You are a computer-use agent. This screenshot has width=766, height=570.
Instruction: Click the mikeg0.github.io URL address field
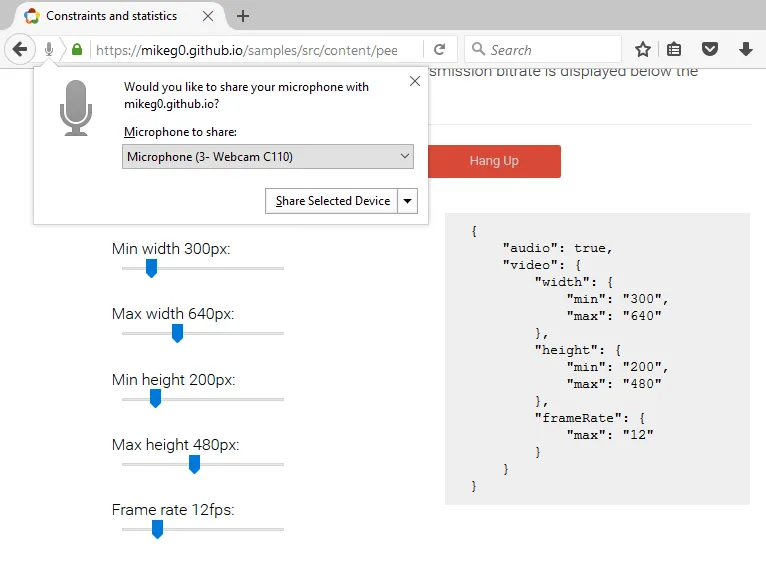coord(250,49)
